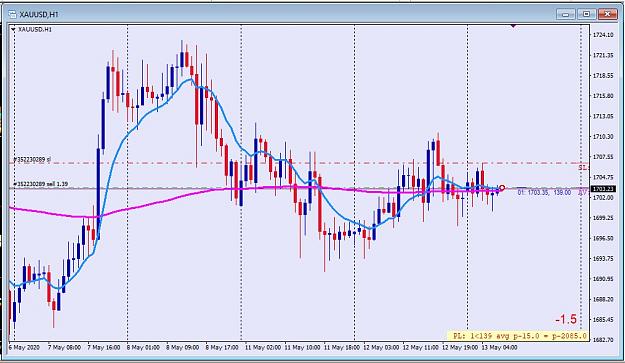Click the purple chart shift marker at top

[513, 26]
